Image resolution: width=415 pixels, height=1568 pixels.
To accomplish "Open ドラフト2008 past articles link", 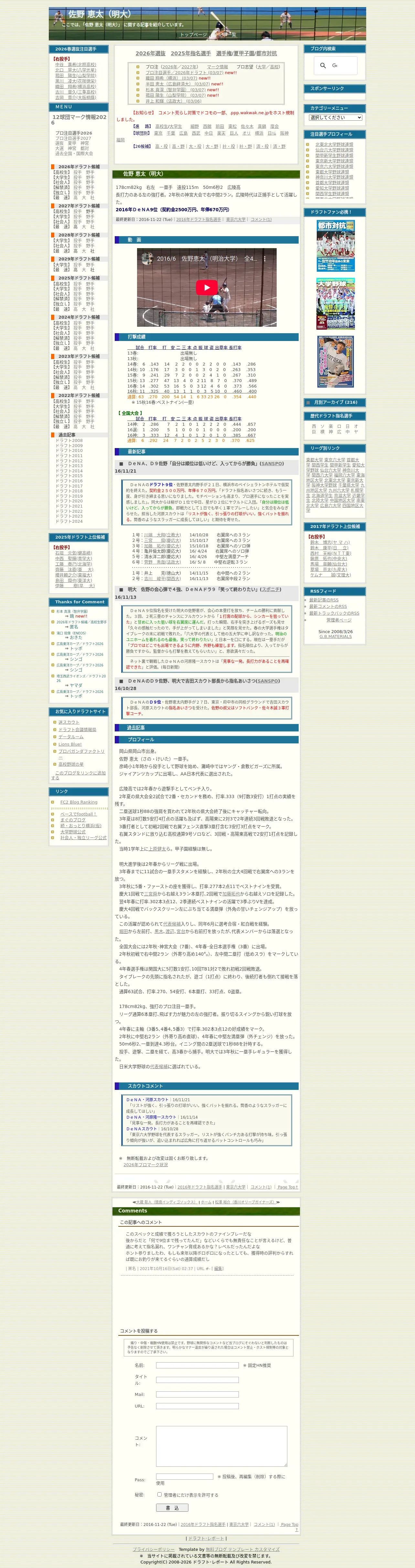I will click(x=69, y=440).
